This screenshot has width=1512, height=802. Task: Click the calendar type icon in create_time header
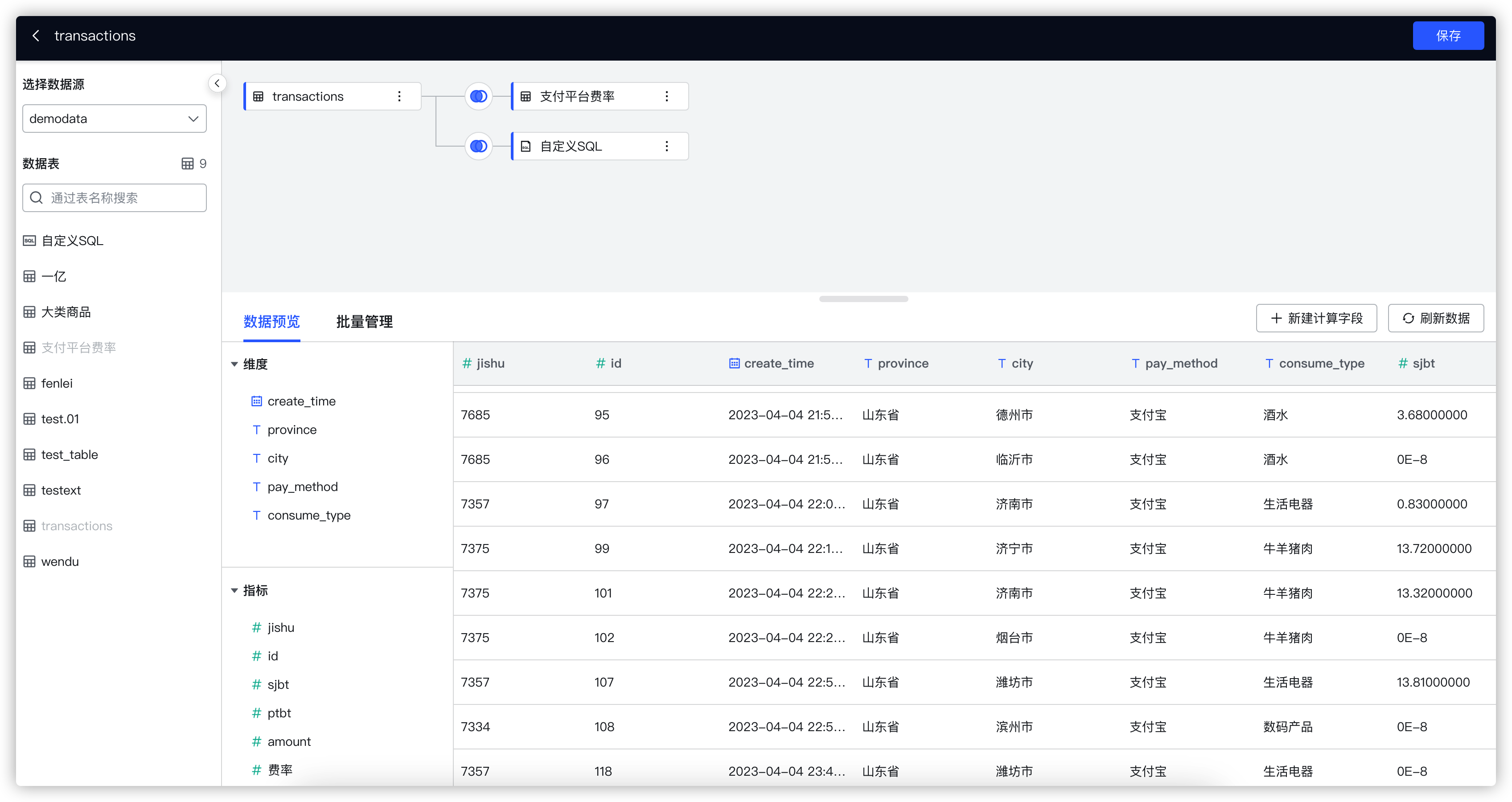(x=734, y=364)
